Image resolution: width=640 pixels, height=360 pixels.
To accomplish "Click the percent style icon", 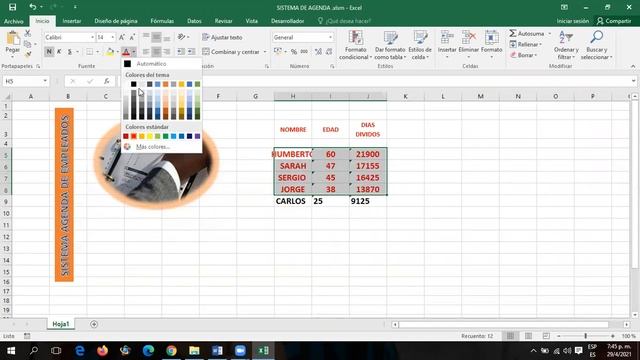I will (293, 52).
